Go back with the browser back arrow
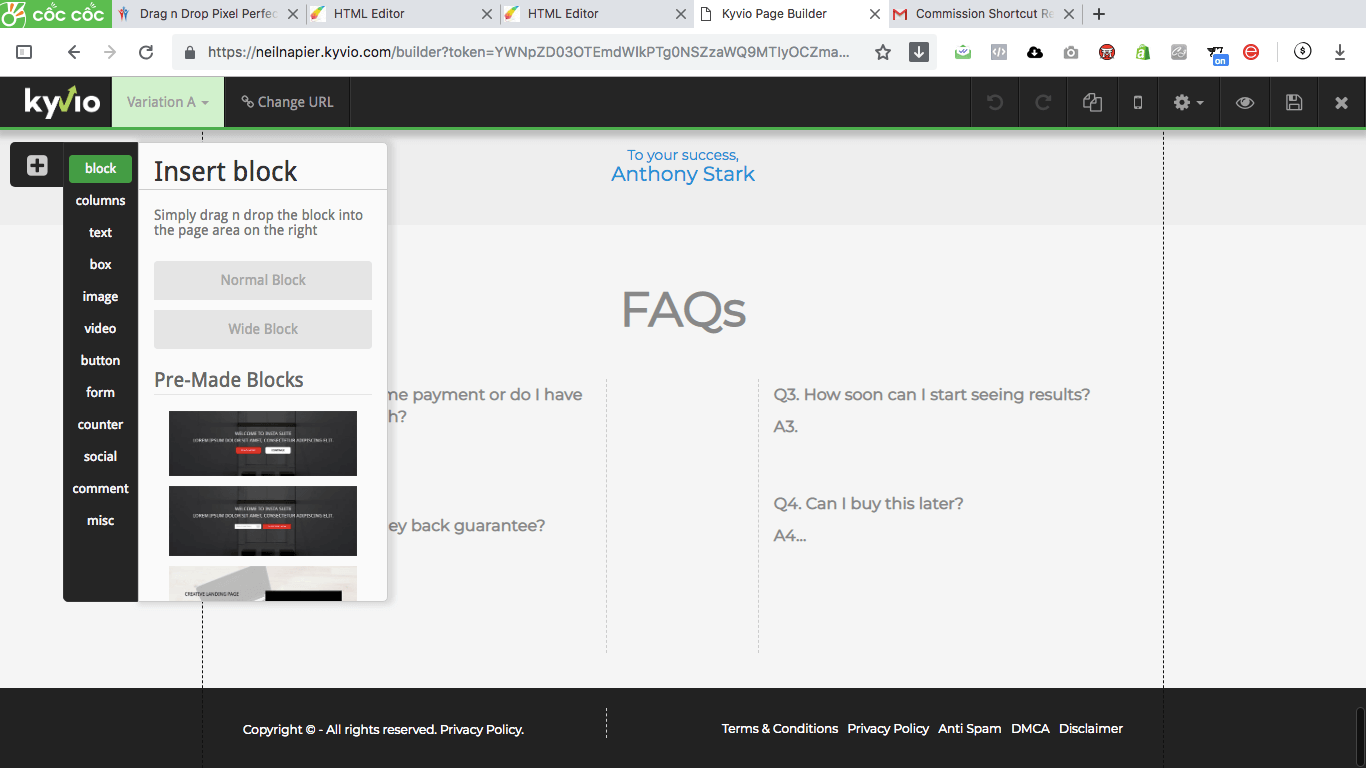Screen dimensions: 1366x768 coord(73,52)
